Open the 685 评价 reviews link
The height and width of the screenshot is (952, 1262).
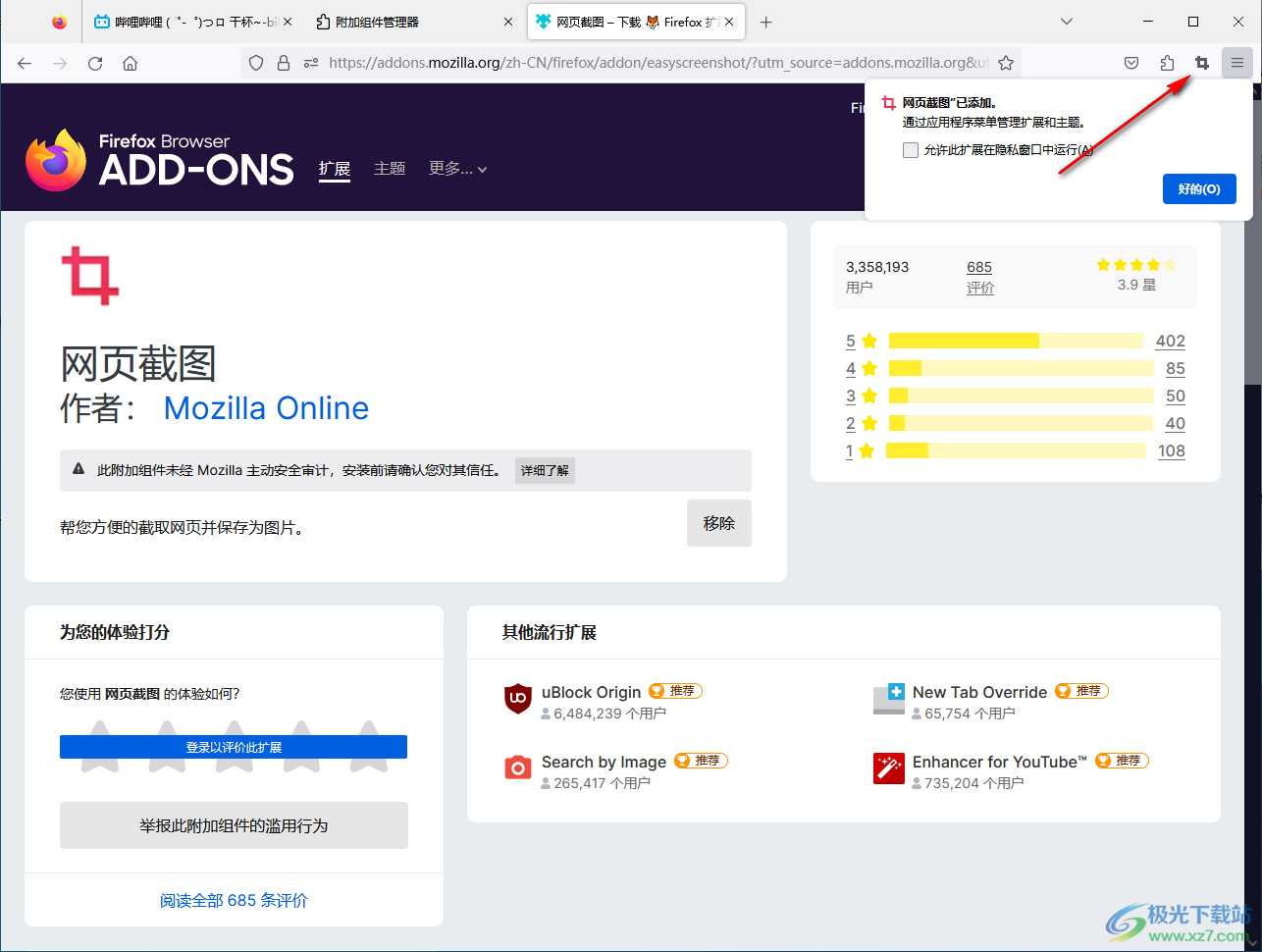point(979,277)
